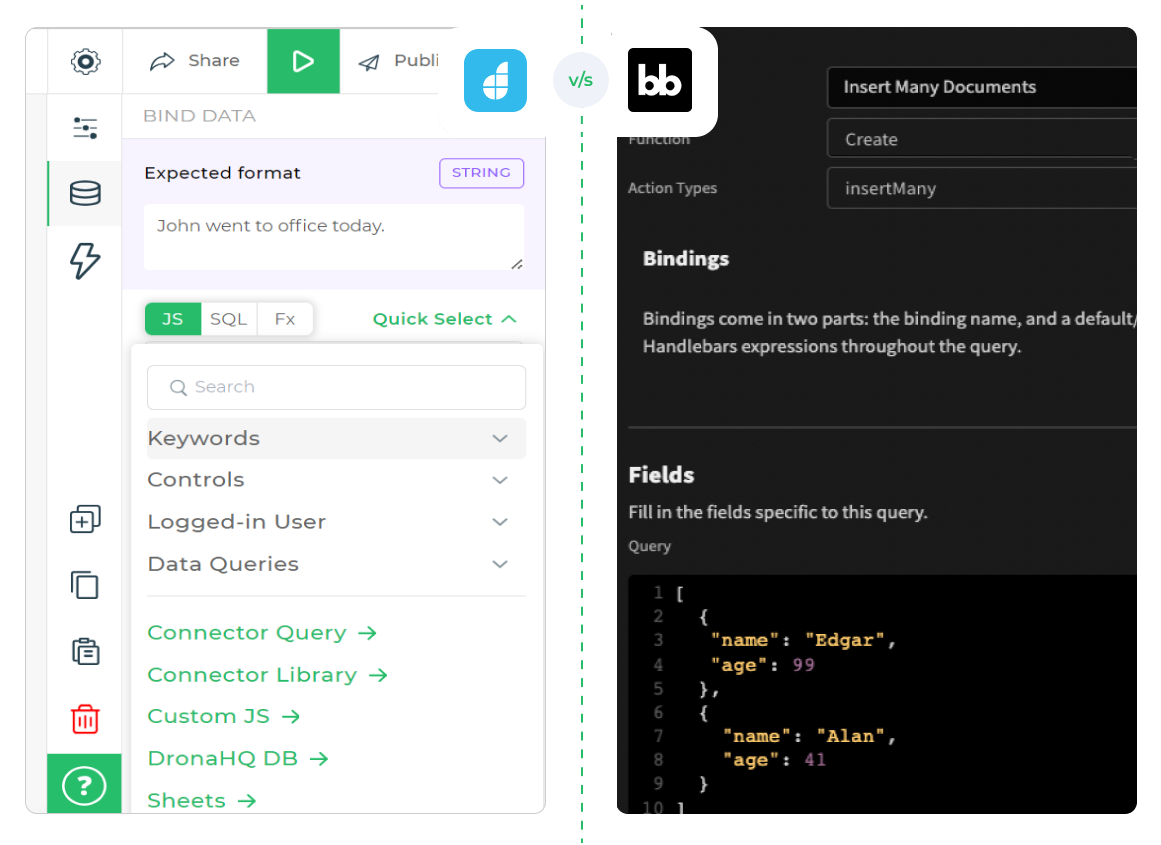Image resolution: width=1161 pixels, height=845 pixels.
Task: Click the DronaHQ app logo
Action: coord(495,80)
